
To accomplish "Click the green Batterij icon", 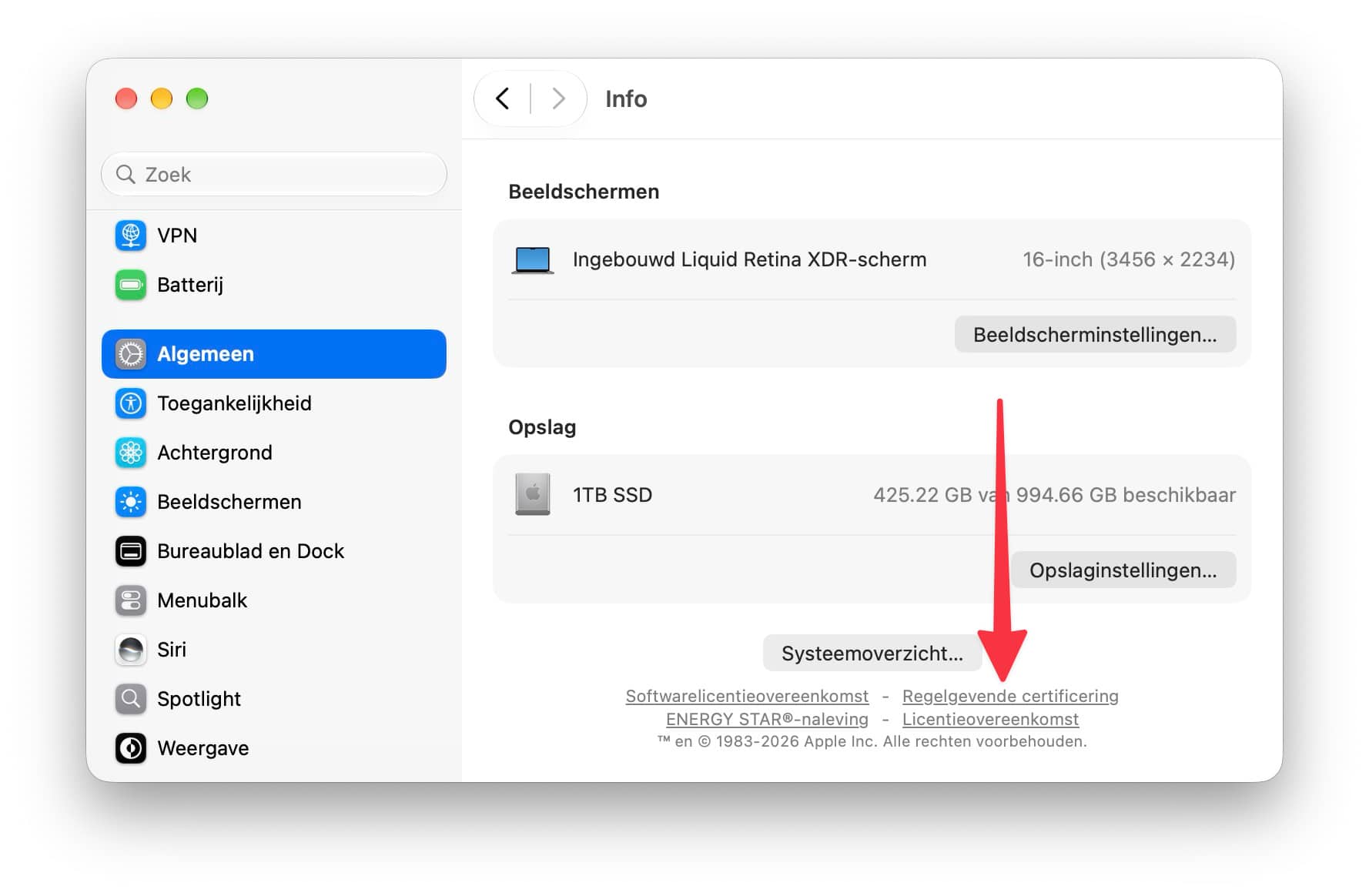I will coord(131,285).
